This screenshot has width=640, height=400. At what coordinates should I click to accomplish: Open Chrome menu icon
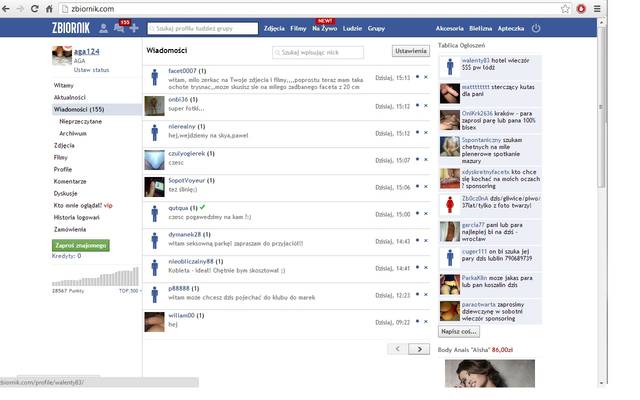coord(627,8)
